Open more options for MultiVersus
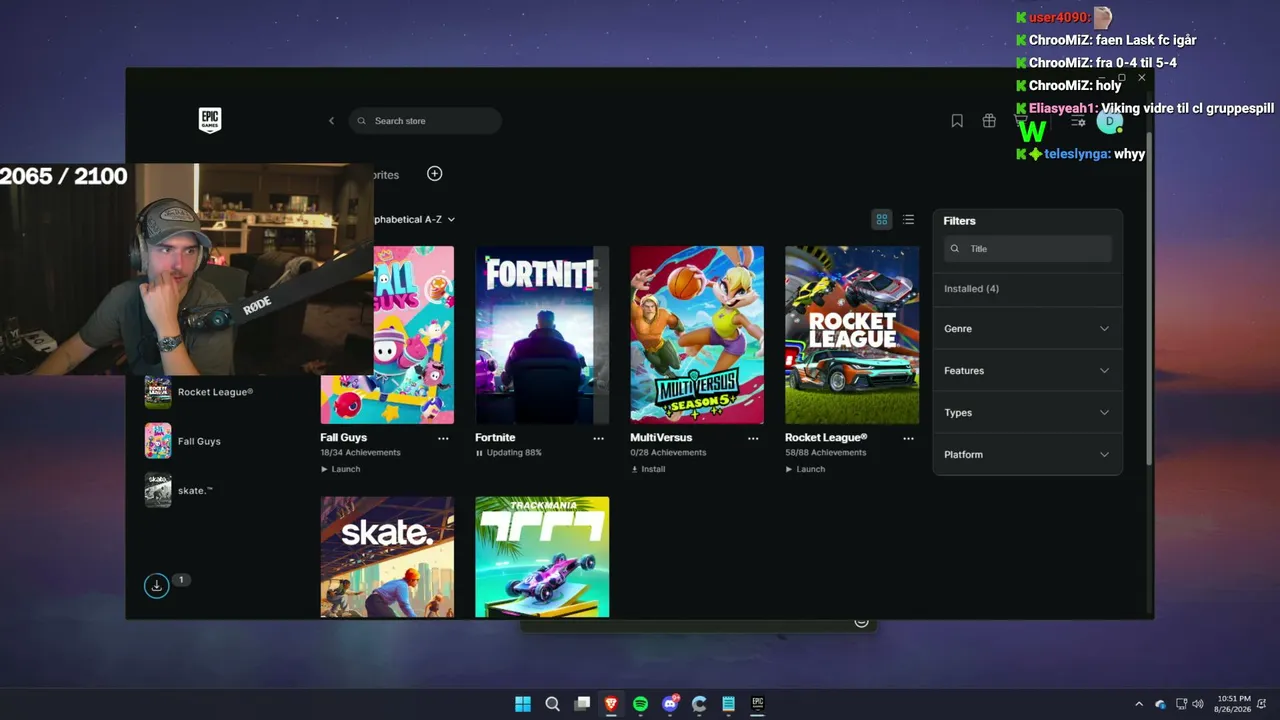The width and height of the screenshot is (1280, 720). pyautogui.click(x=753, y=438)
